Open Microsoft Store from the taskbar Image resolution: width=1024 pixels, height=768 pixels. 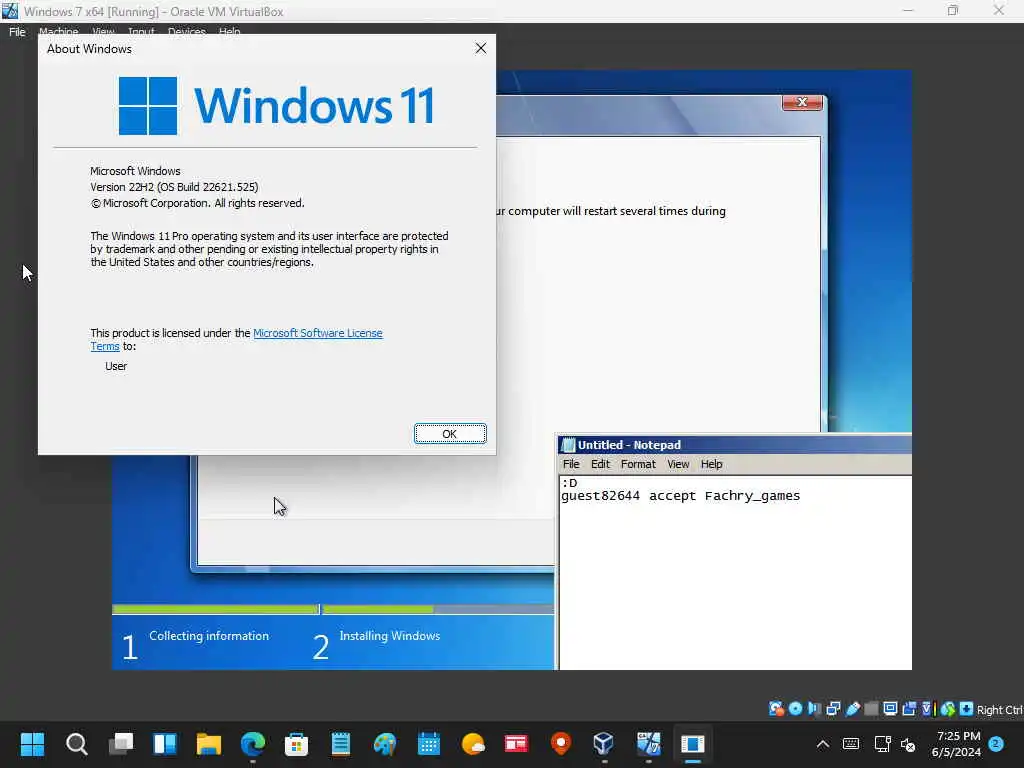click(x=296, y=744)
